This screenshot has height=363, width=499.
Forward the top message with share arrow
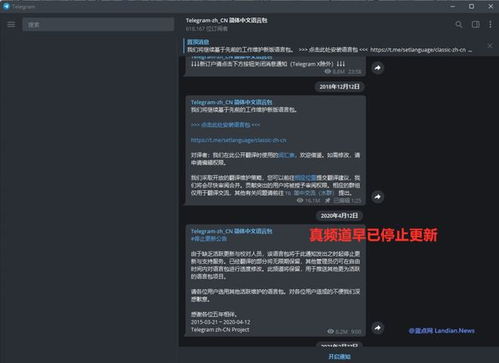pyautogui.click(x=377, y=68)
